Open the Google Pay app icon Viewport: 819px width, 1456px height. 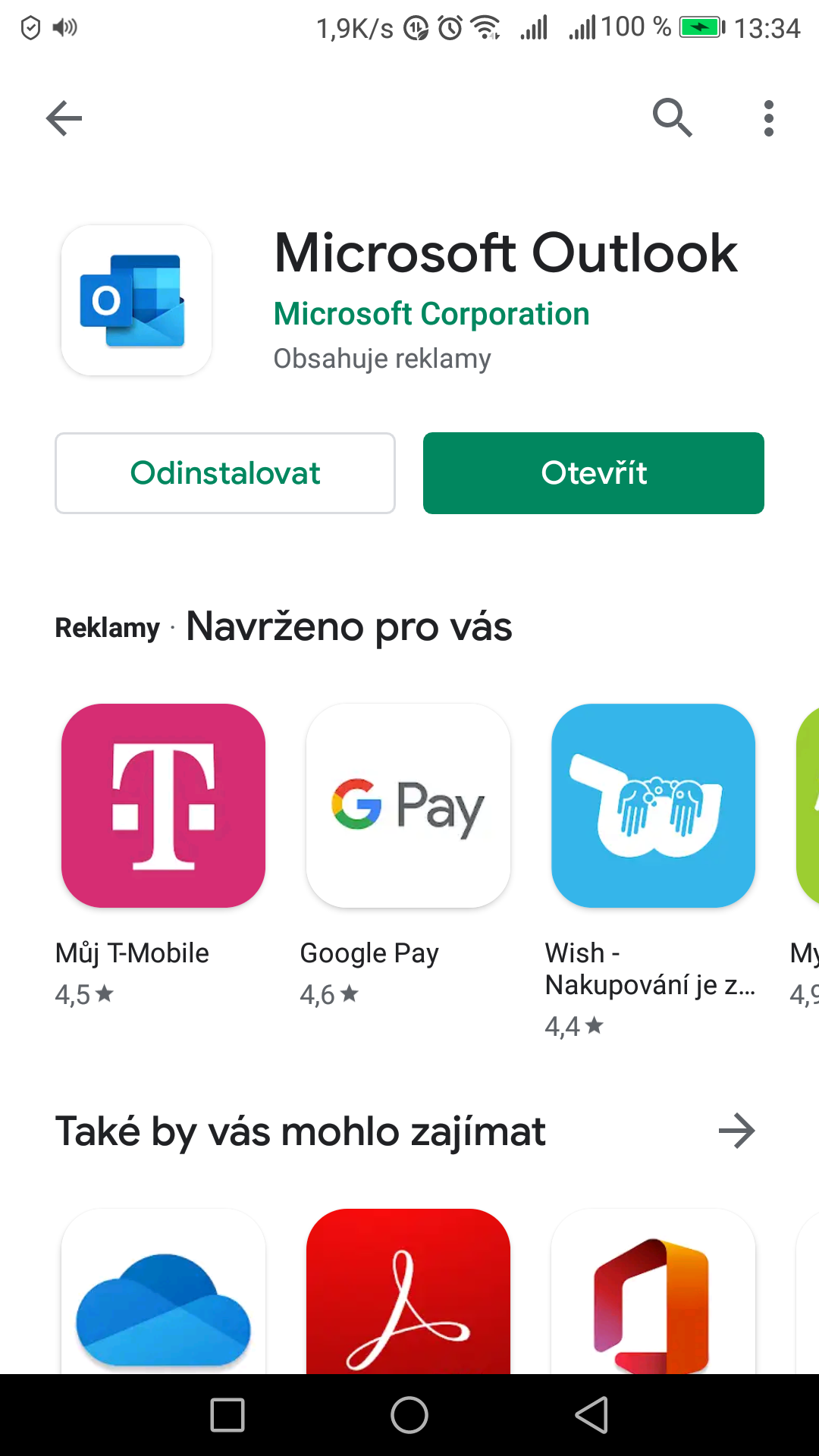point(408,806)
